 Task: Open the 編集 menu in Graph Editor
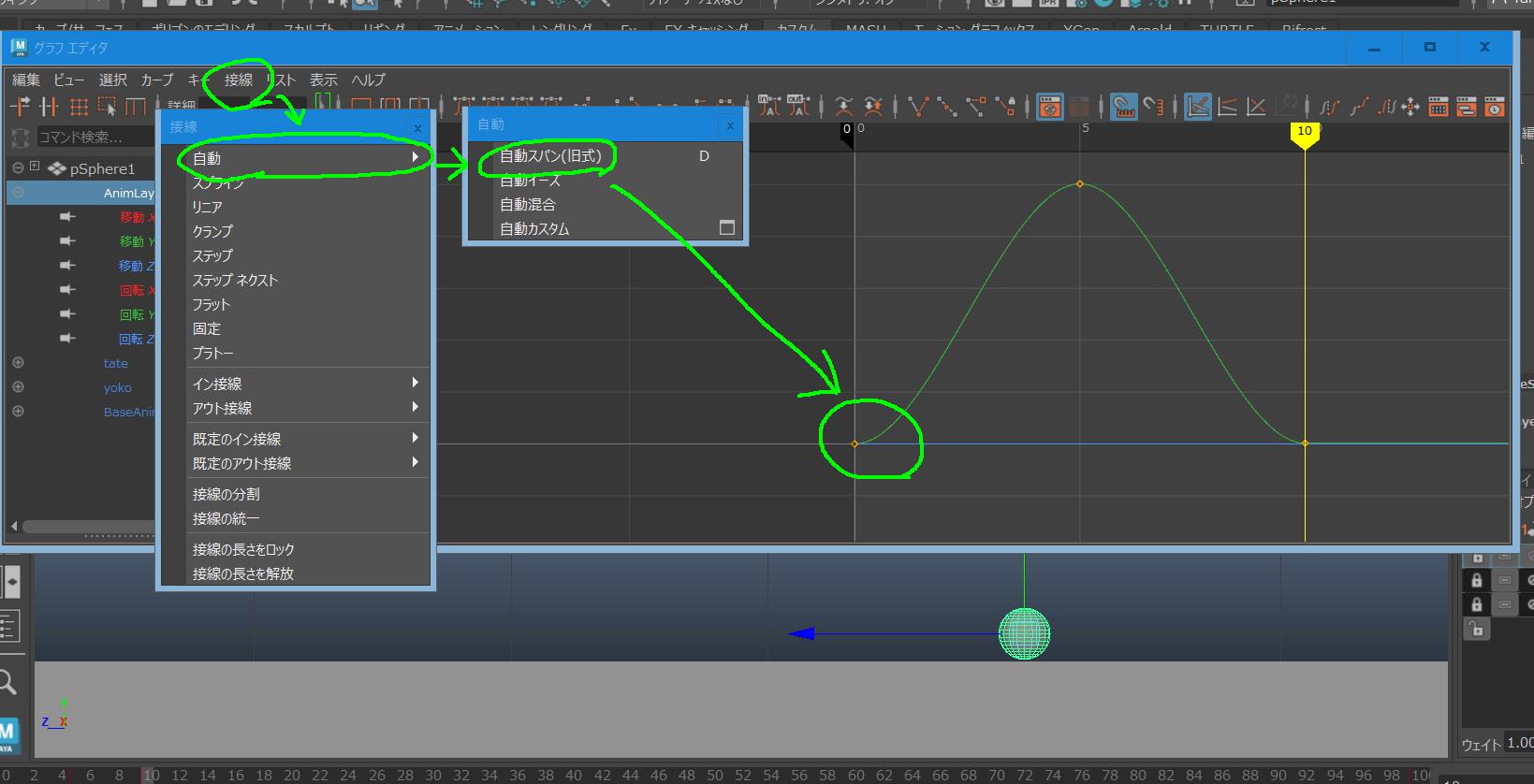(26, 80)
